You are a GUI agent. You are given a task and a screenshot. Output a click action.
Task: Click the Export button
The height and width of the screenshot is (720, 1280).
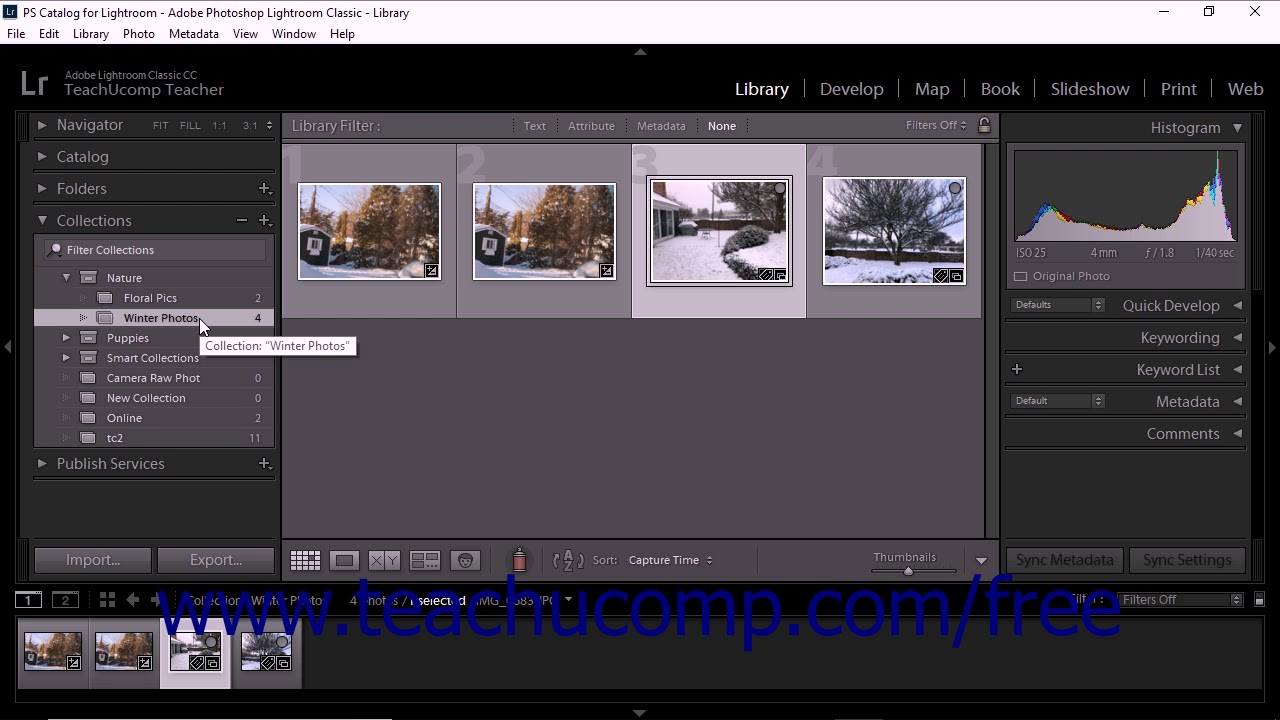coord(216,560)
